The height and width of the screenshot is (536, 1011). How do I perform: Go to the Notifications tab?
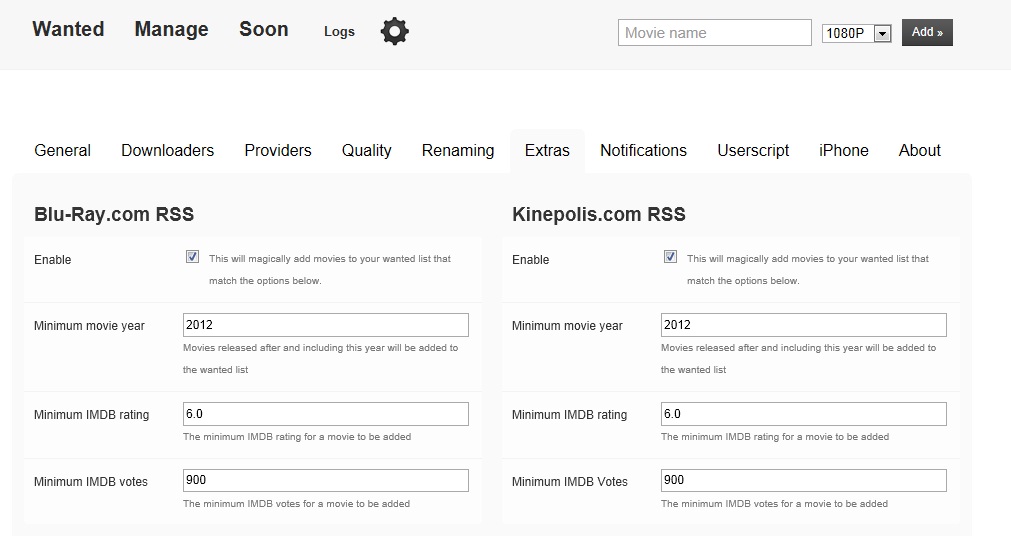tap(643, 150)
